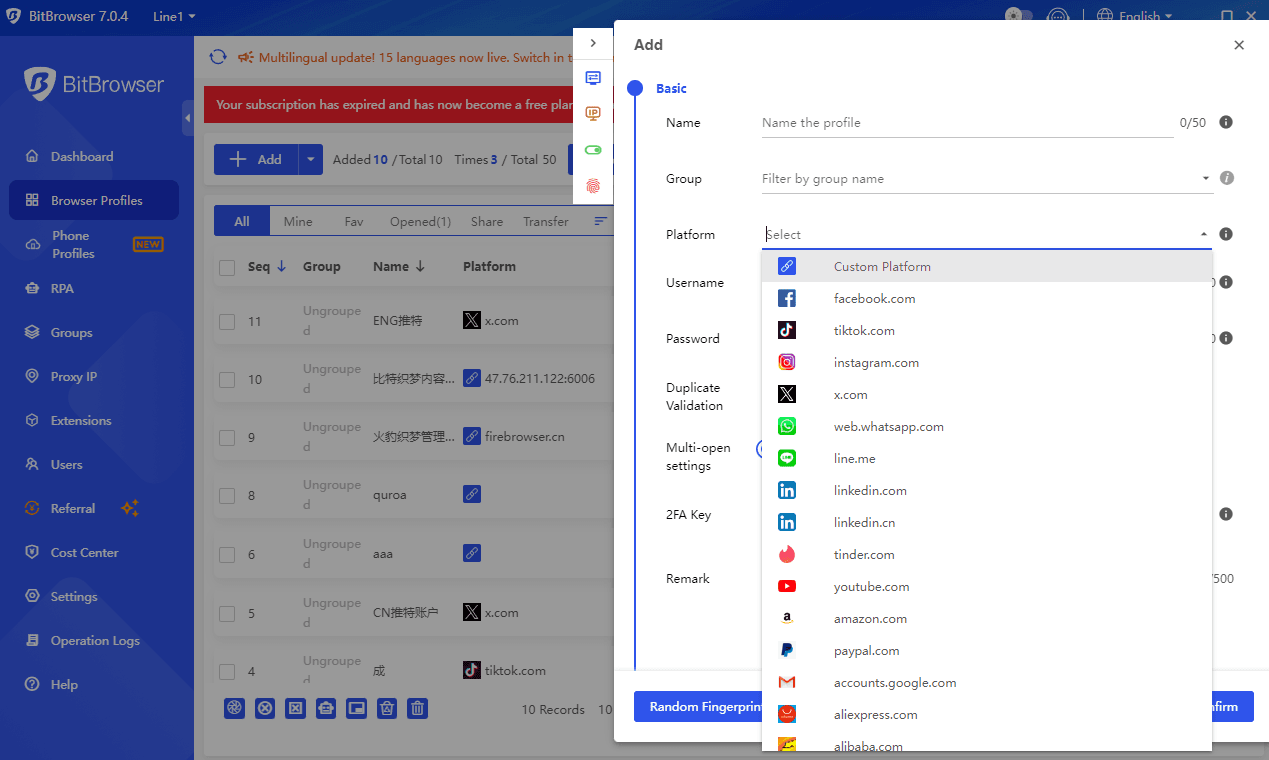
Task: Collapse the Add panel with the chevron arrow
Action: (x=593, y=43)
